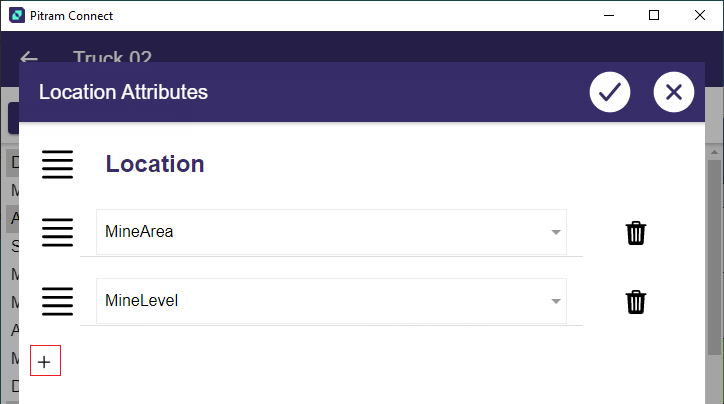The image size is (724, 404).
Task: Grab the reorder handle for MineArea row
Action: [57, 232]
